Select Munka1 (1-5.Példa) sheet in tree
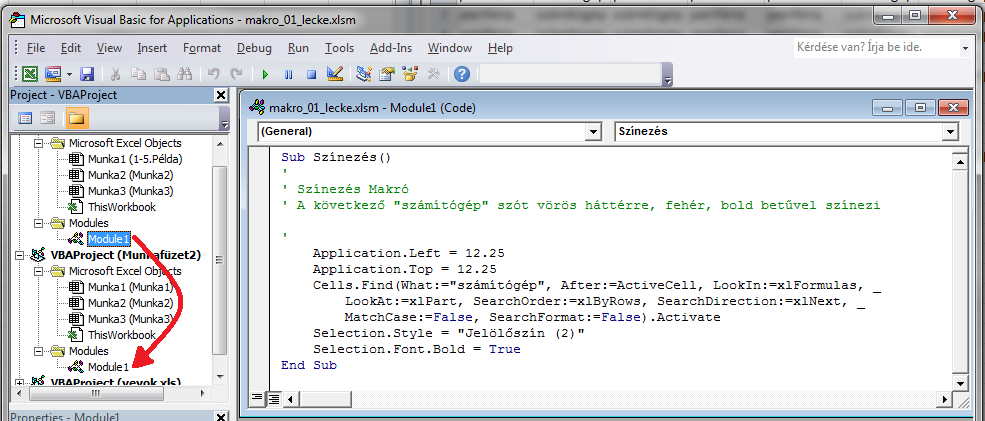Screen dimensions: 985x421 (135, 159)
